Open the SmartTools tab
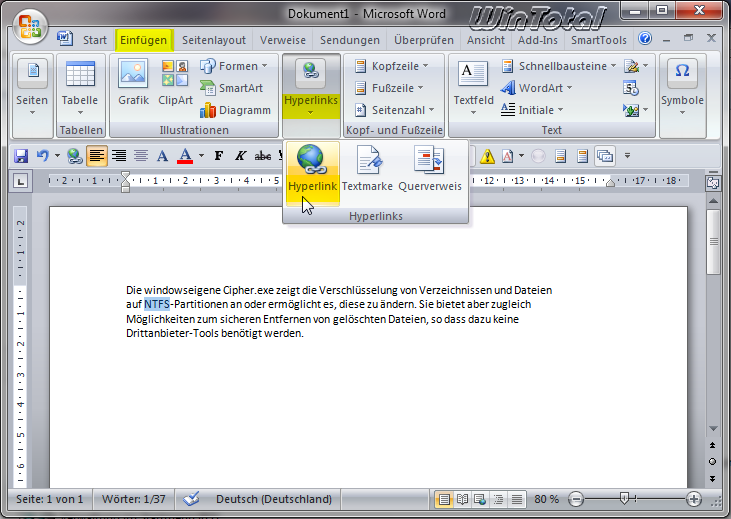Viewport: 731px width, 519px height. click(x=599, y=40)
